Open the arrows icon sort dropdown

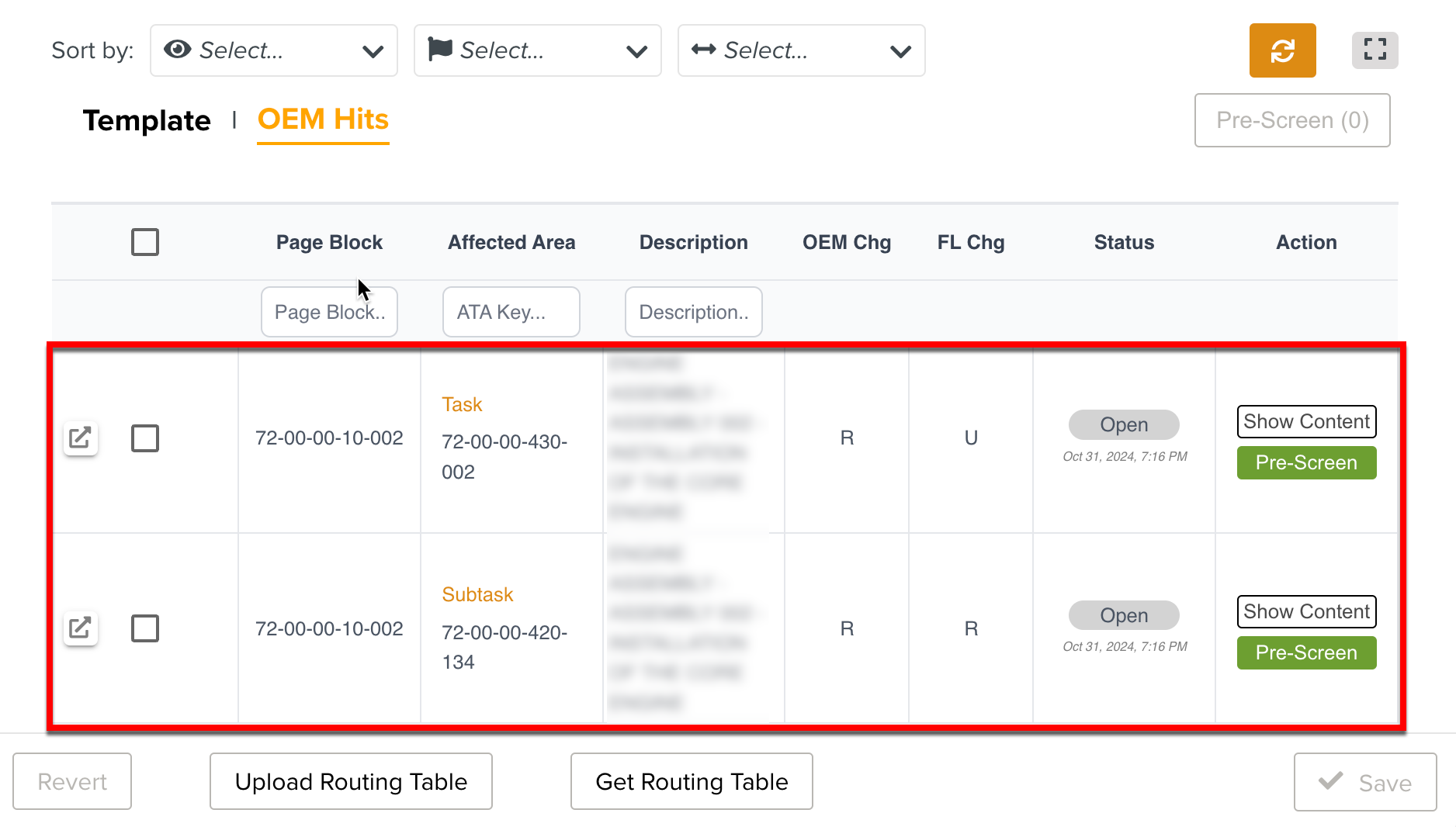[x=801, y=50]
